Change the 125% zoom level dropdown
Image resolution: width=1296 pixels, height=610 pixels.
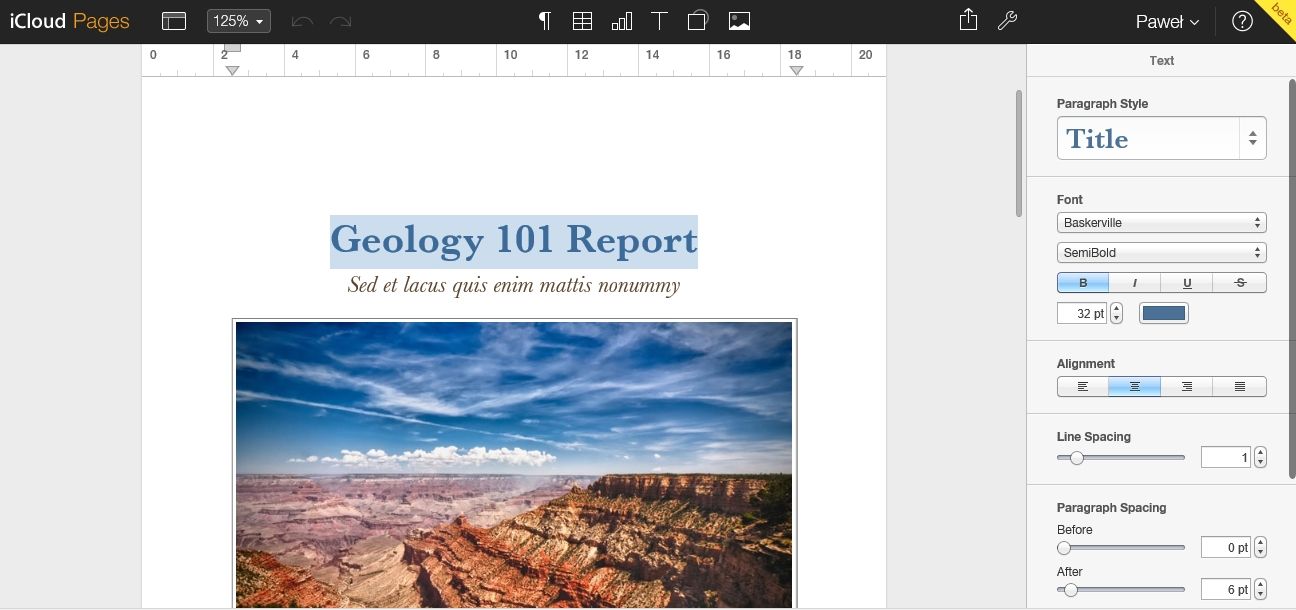(x=239, y=21)
